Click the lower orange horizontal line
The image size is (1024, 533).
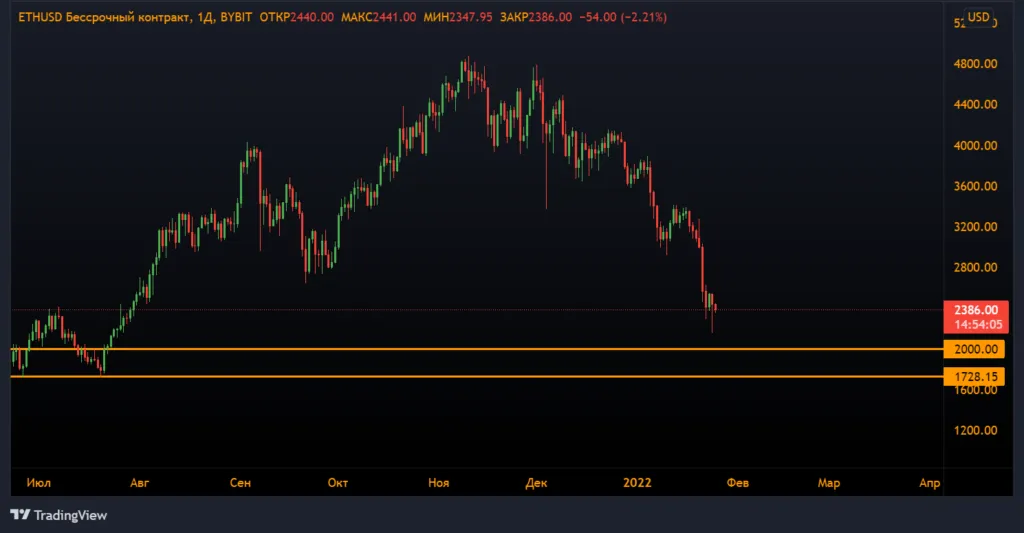(x=477, y=376)
